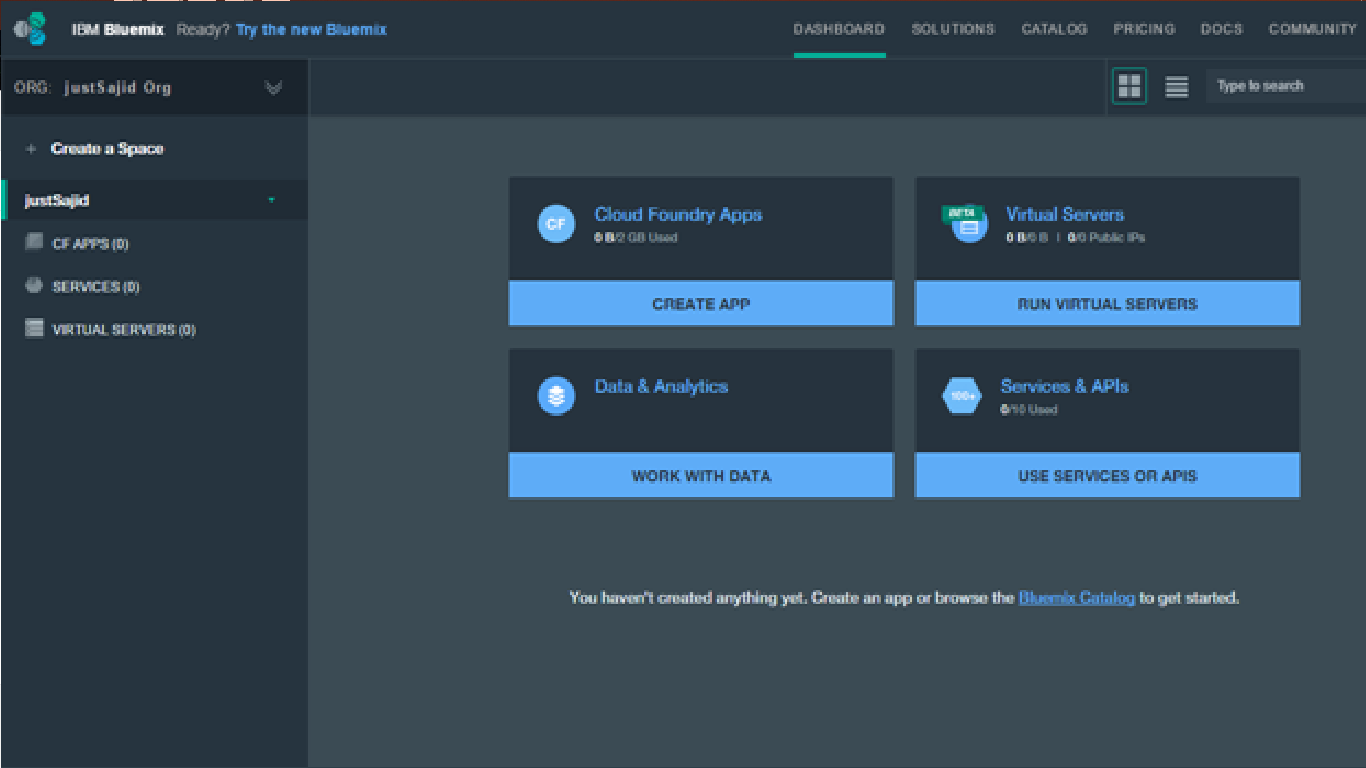1366x768 pixels.
Task: Click the WORK WITH DATA button
Action: pos(701,475)
